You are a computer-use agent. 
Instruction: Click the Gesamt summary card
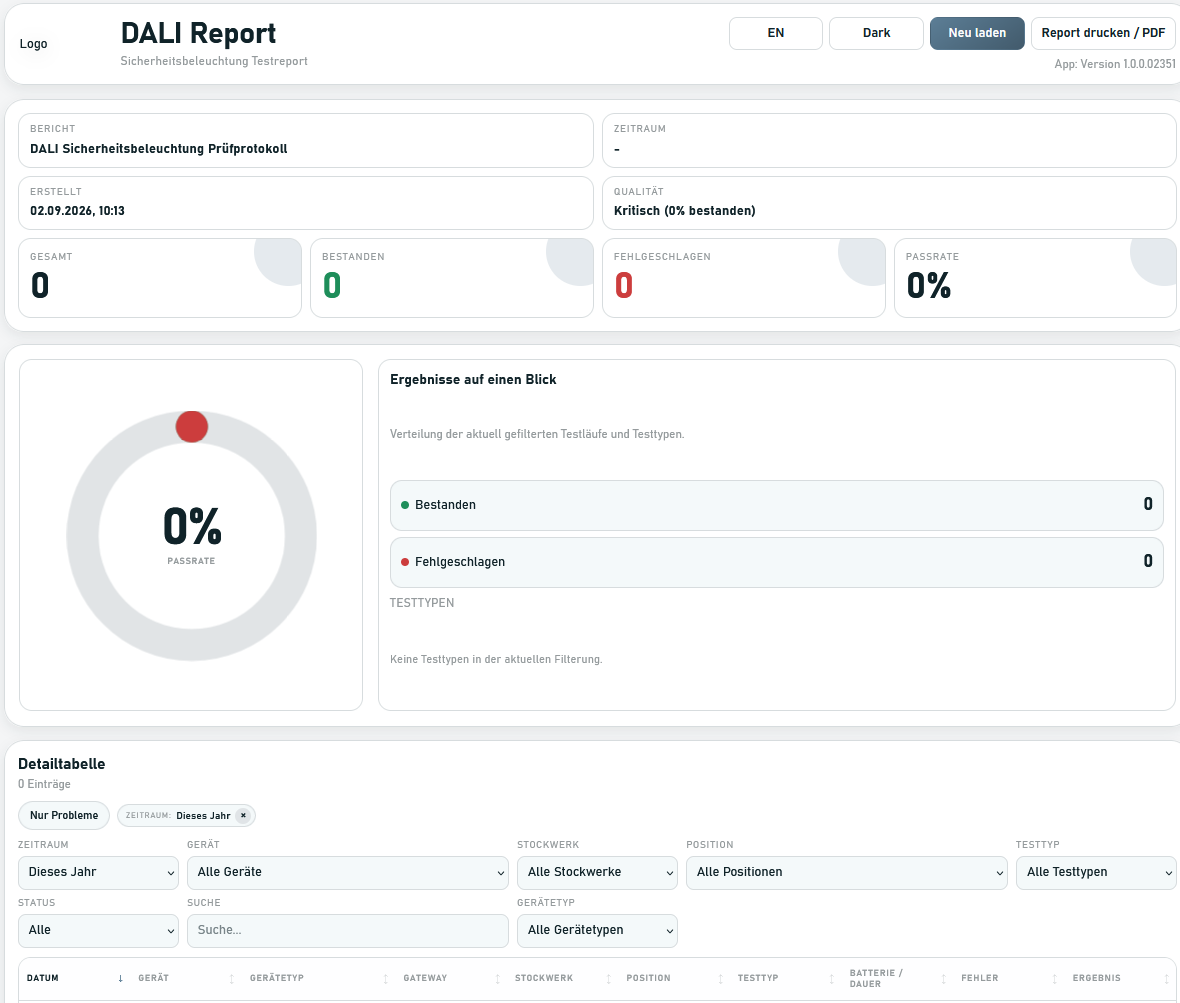click(x=160, y=278)
